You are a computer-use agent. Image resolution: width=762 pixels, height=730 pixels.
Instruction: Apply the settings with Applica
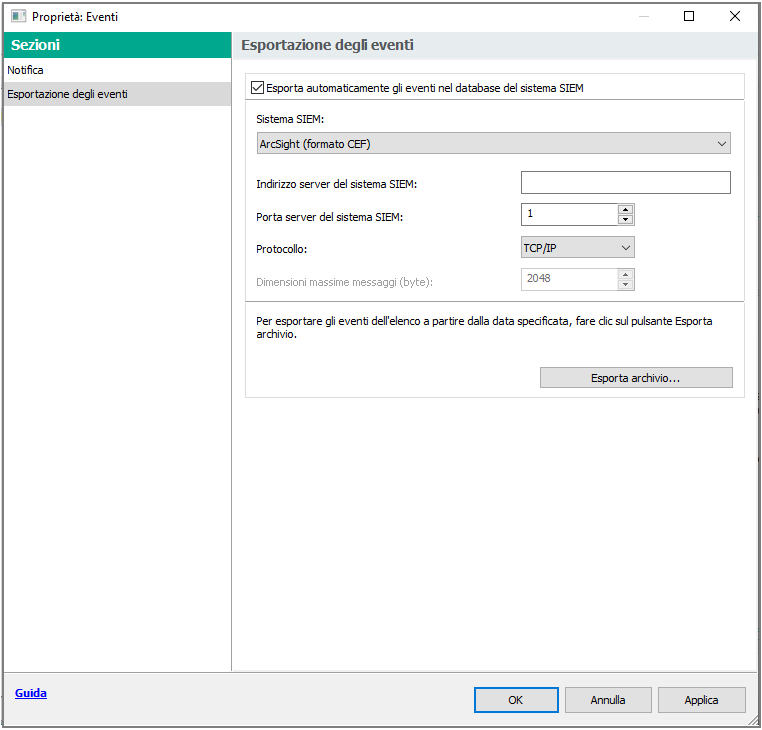pyautogui.click(x=701, y=700)
